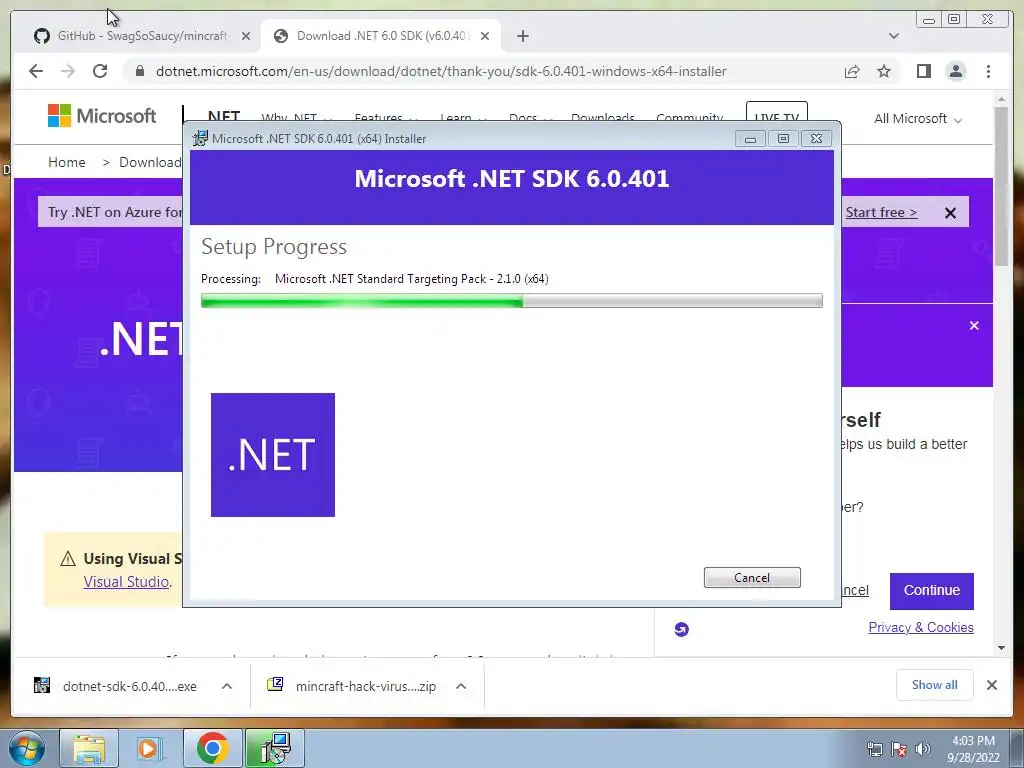This screenshot has height=768, width=1024.
Task: Expand dotnet-sdk download options arrow
Action: [x=227, y=686]
